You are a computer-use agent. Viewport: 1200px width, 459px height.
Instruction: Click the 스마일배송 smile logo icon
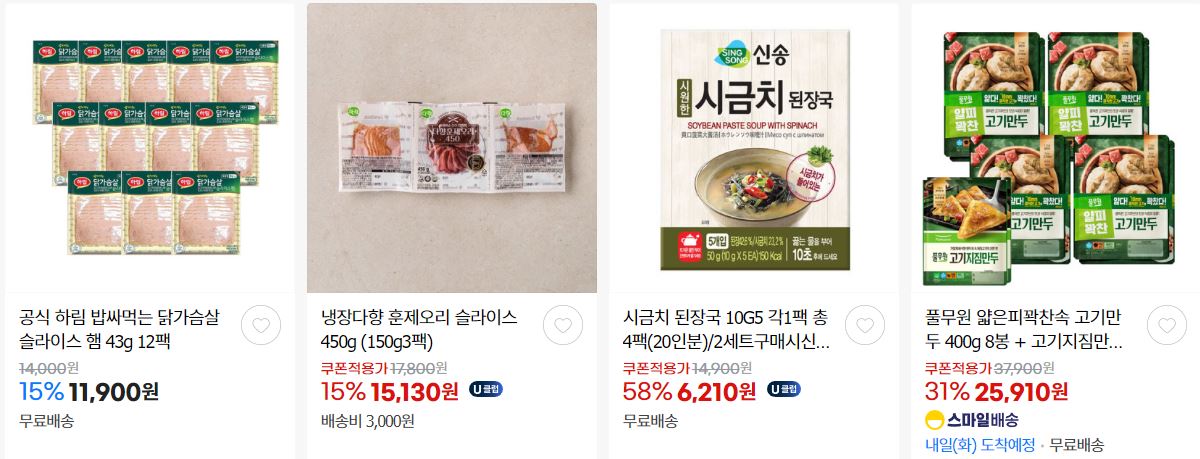pos(934,419)
